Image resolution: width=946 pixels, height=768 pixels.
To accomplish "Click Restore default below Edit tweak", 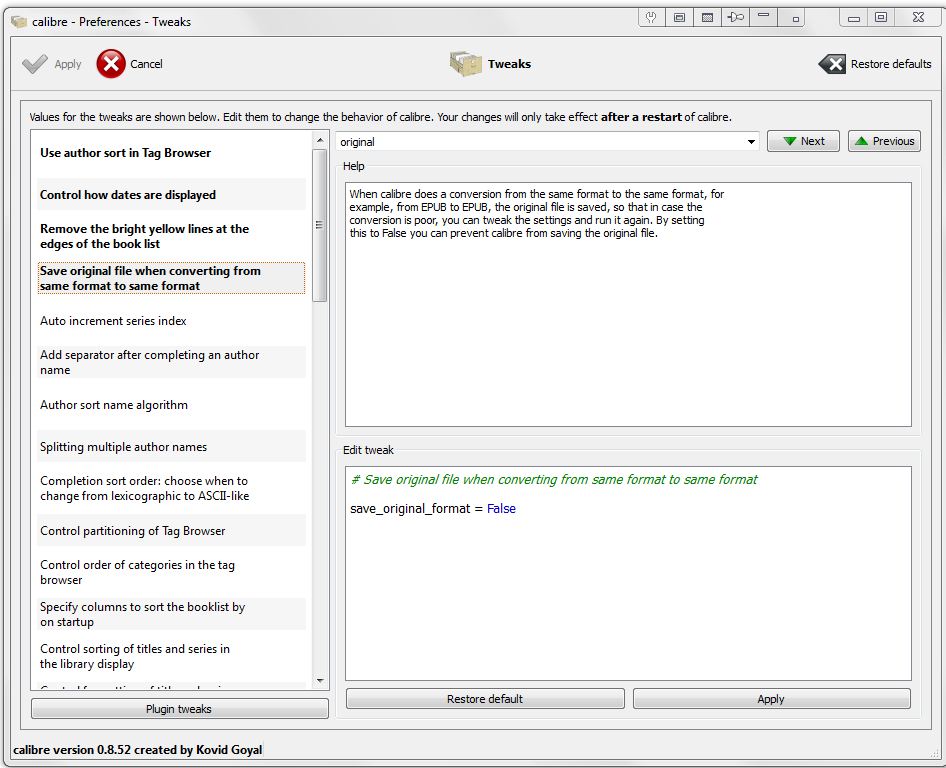I will [x=485, y=699].
